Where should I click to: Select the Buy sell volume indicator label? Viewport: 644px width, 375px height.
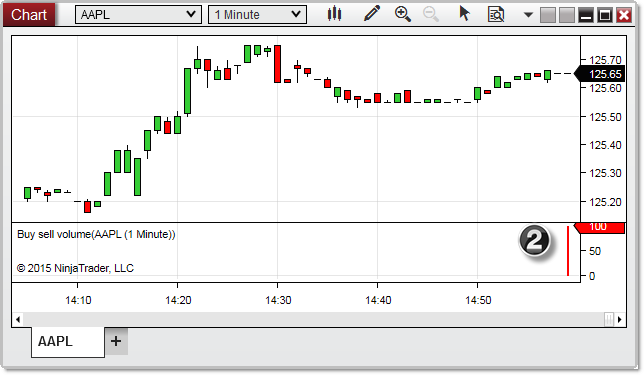(x=96, y=234)
